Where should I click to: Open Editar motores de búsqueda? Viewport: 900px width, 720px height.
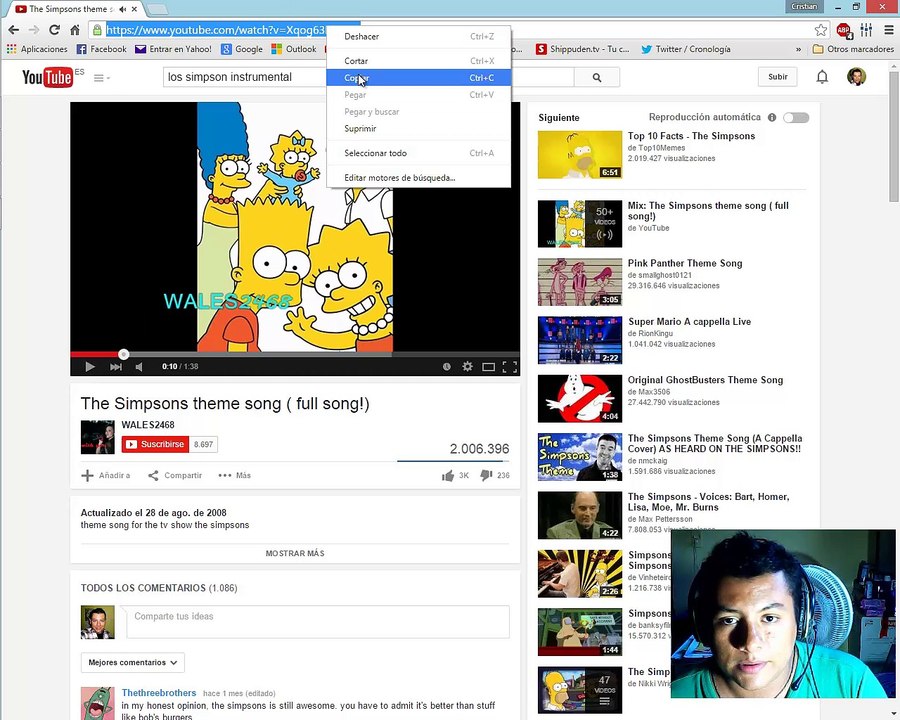(418, 178)
